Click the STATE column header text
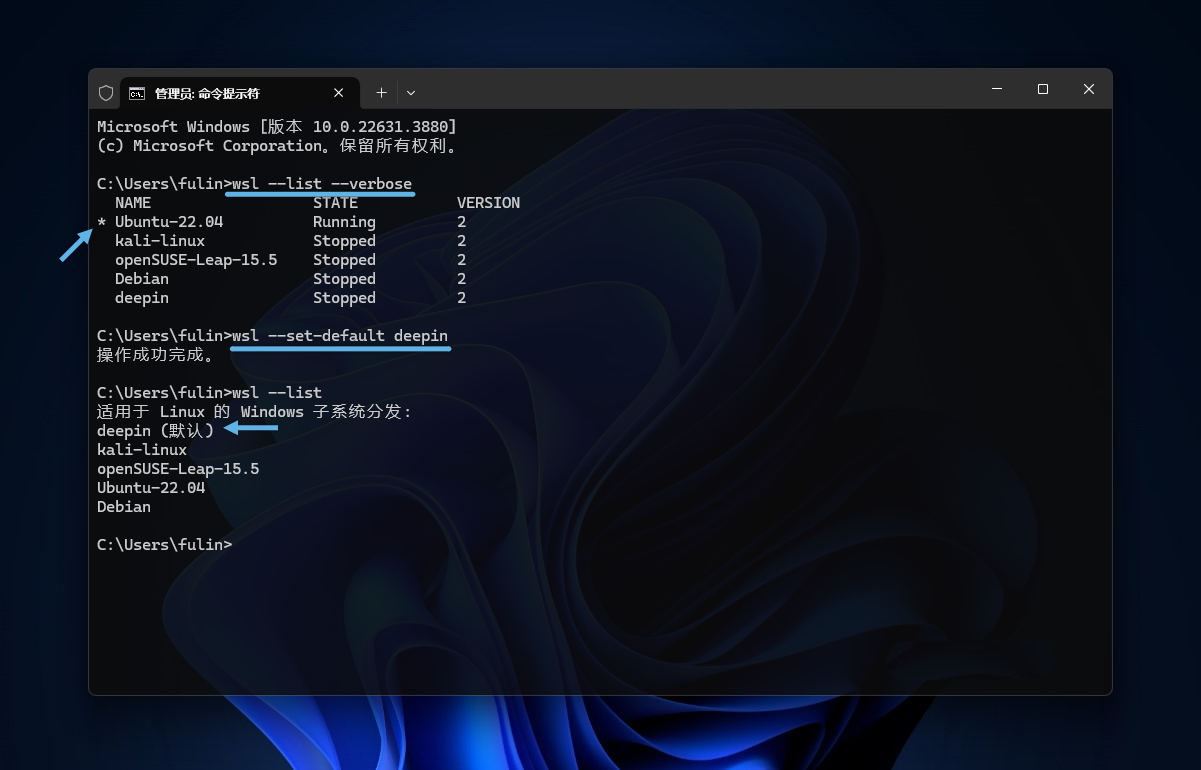The image size is (1201, 770). [x=335, y=203]
